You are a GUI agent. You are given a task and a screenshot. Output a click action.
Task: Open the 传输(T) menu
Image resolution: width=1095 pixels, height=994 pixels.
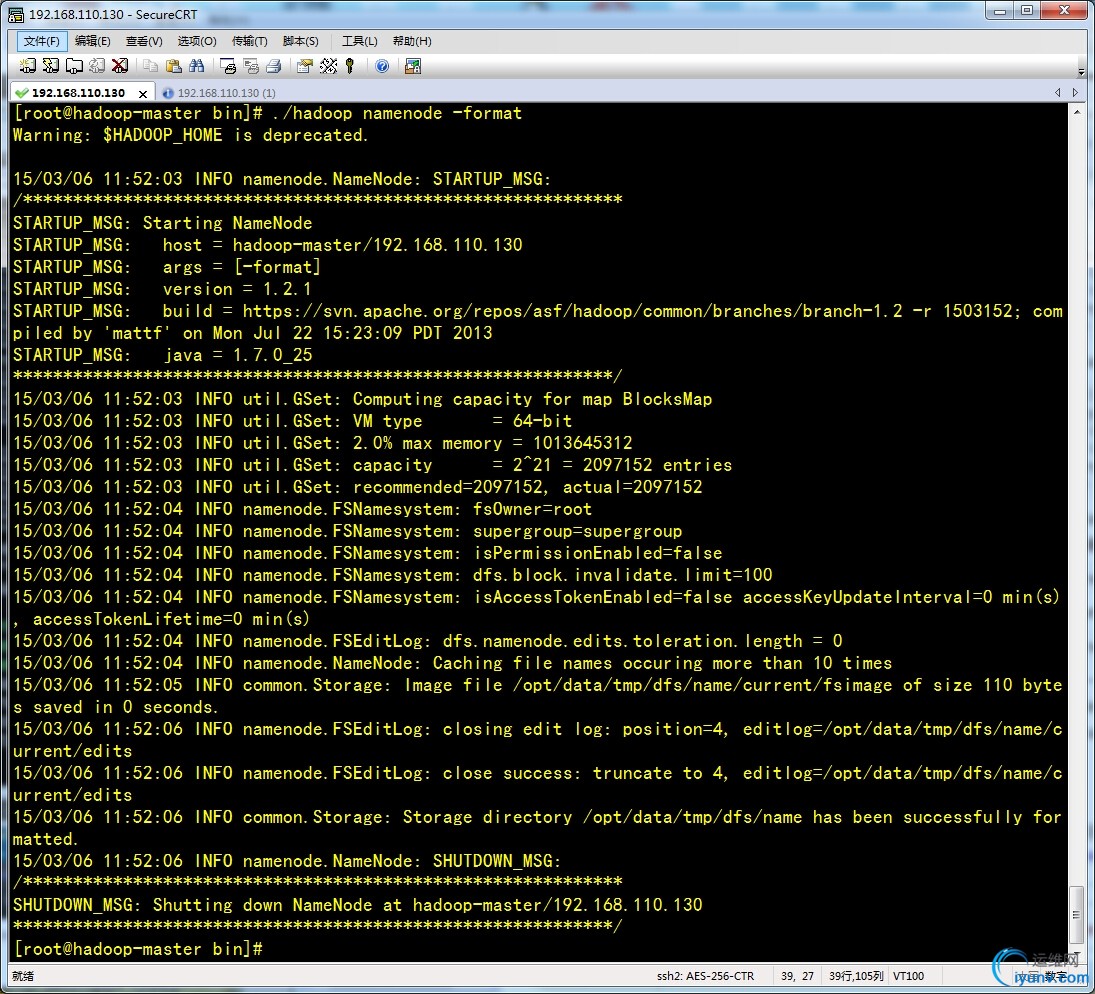pyautogui.click(x=249, y=41)
